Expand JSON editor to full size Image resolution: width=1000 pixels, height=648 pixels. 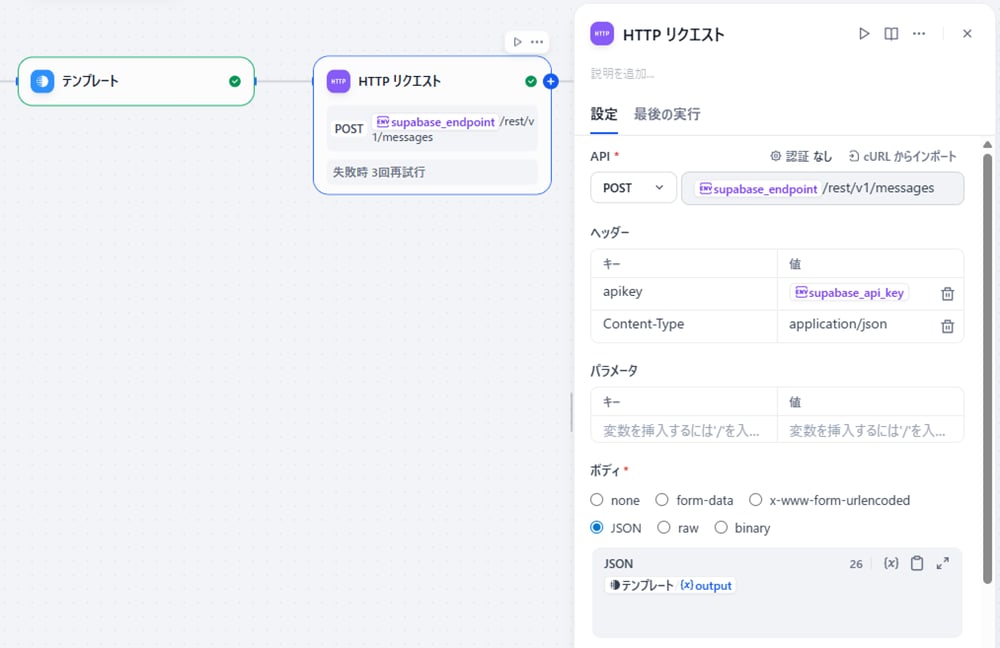pyautogui.click(x=942, y=564)
